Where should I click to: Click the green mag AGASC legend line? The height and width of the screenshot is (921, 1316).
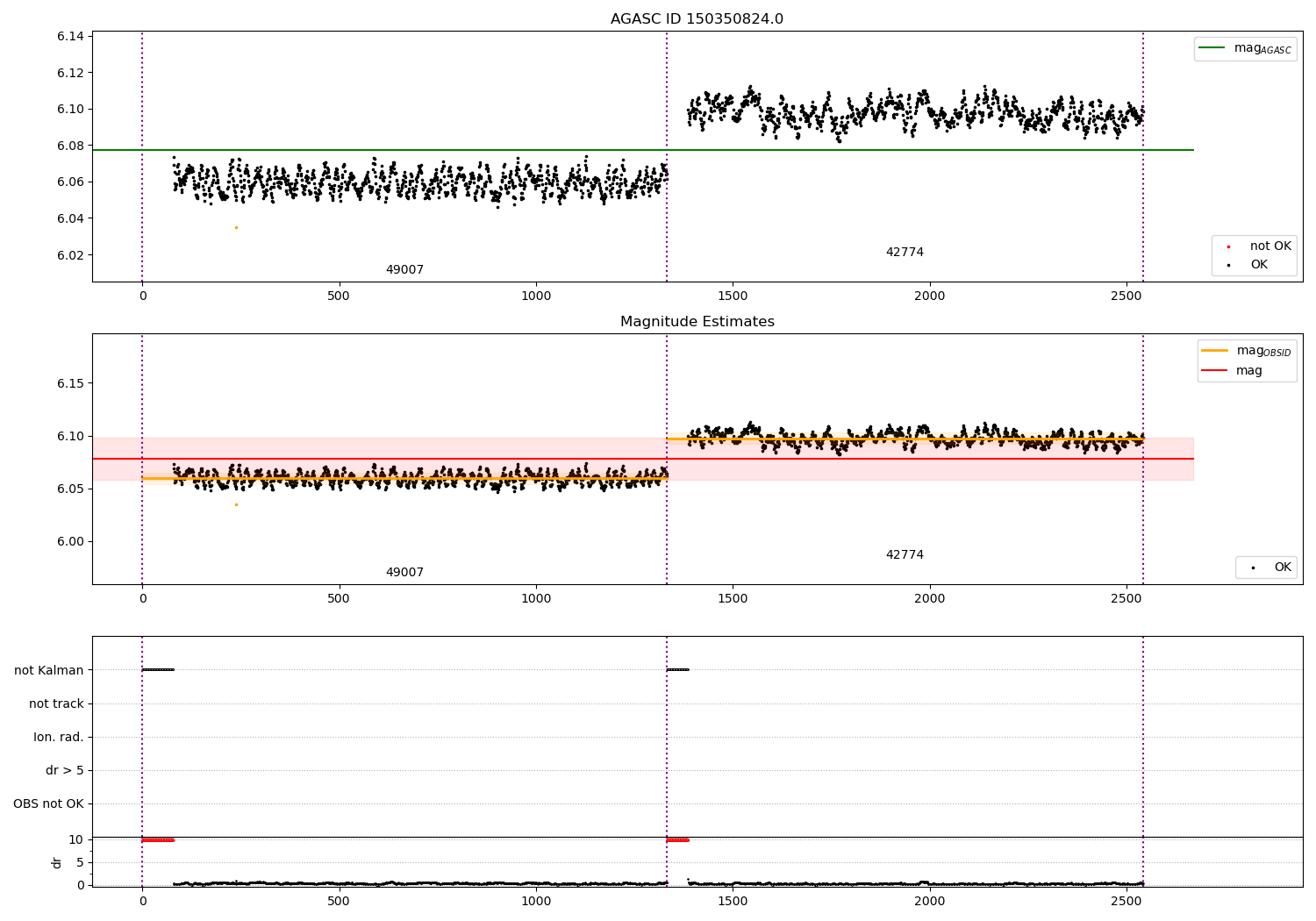click(x=1212, y=48)
